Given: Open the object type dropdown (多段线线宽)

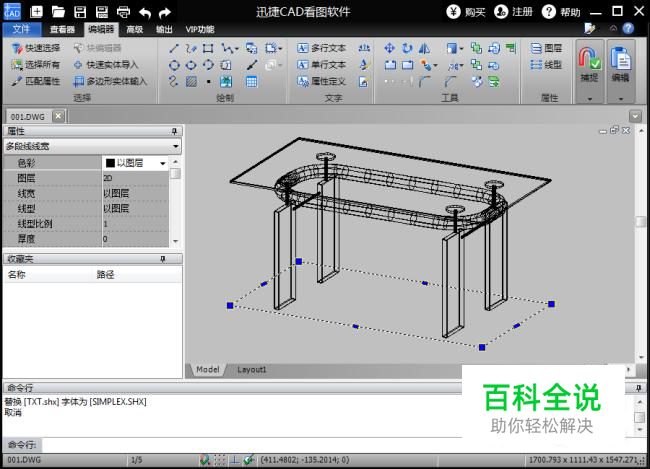Looking at the screenshot, I should pos(175,146).
